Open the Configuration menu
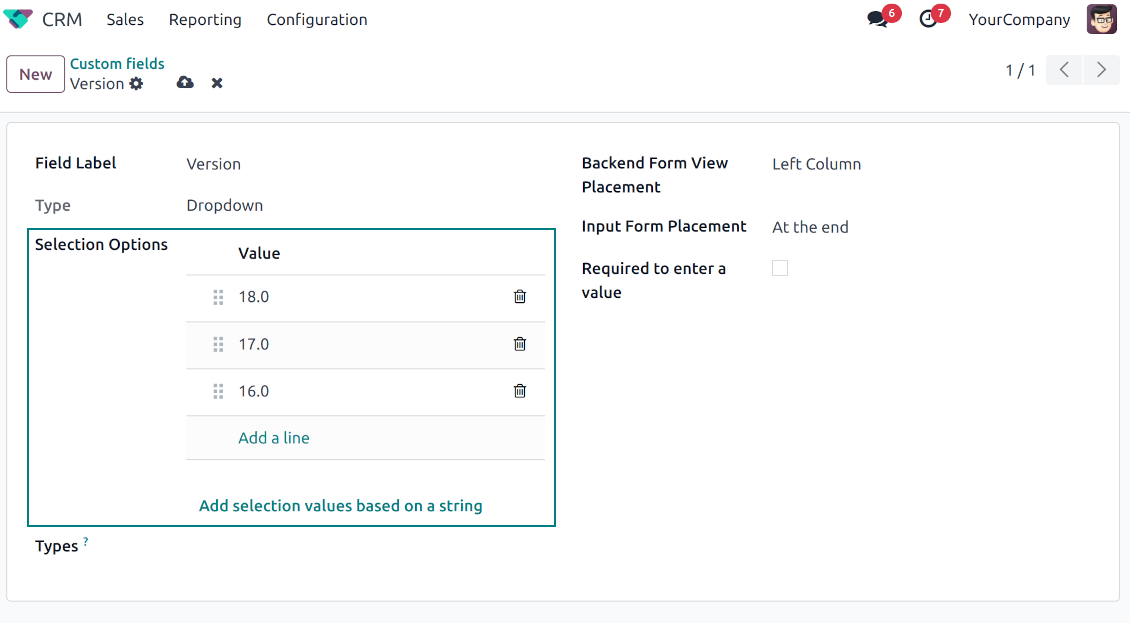The image size is (1130, 623). point(316,20)
